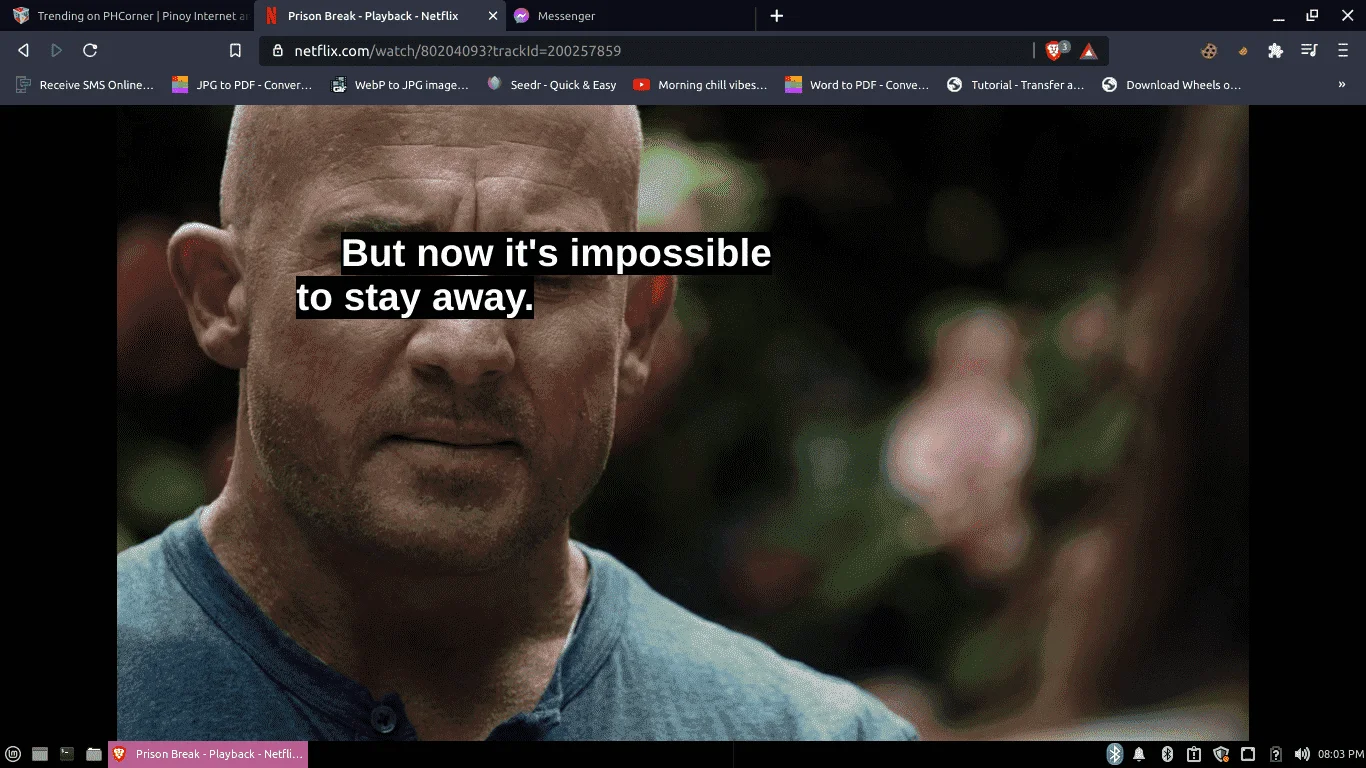Open the Brave Rewards triangle icon
This screenshot has height=768, width=1366.
(1089, 51)
